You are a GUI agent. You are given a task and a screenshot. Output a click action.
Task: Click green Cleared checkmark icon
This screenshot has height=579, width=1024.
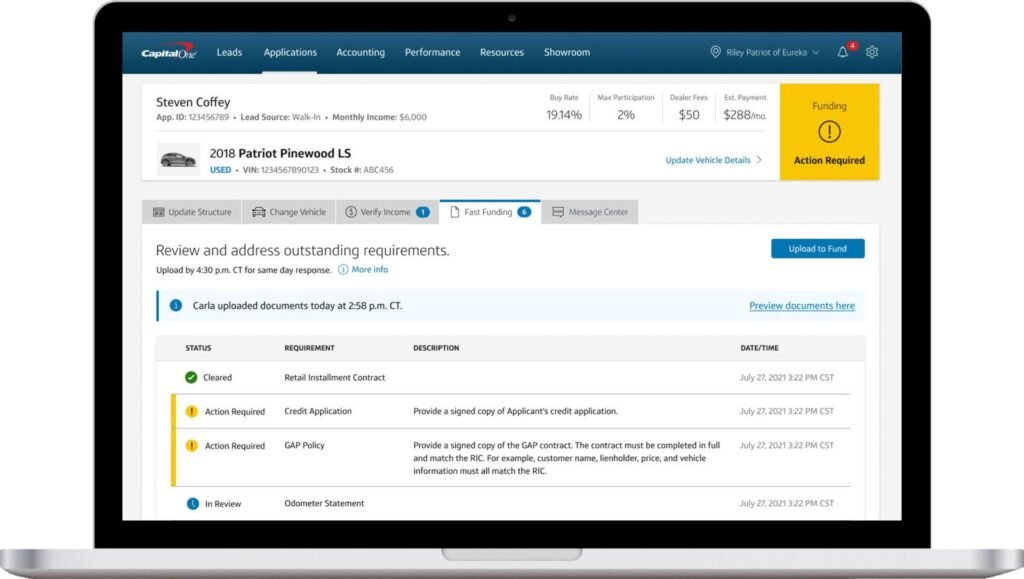coord(191,377)
